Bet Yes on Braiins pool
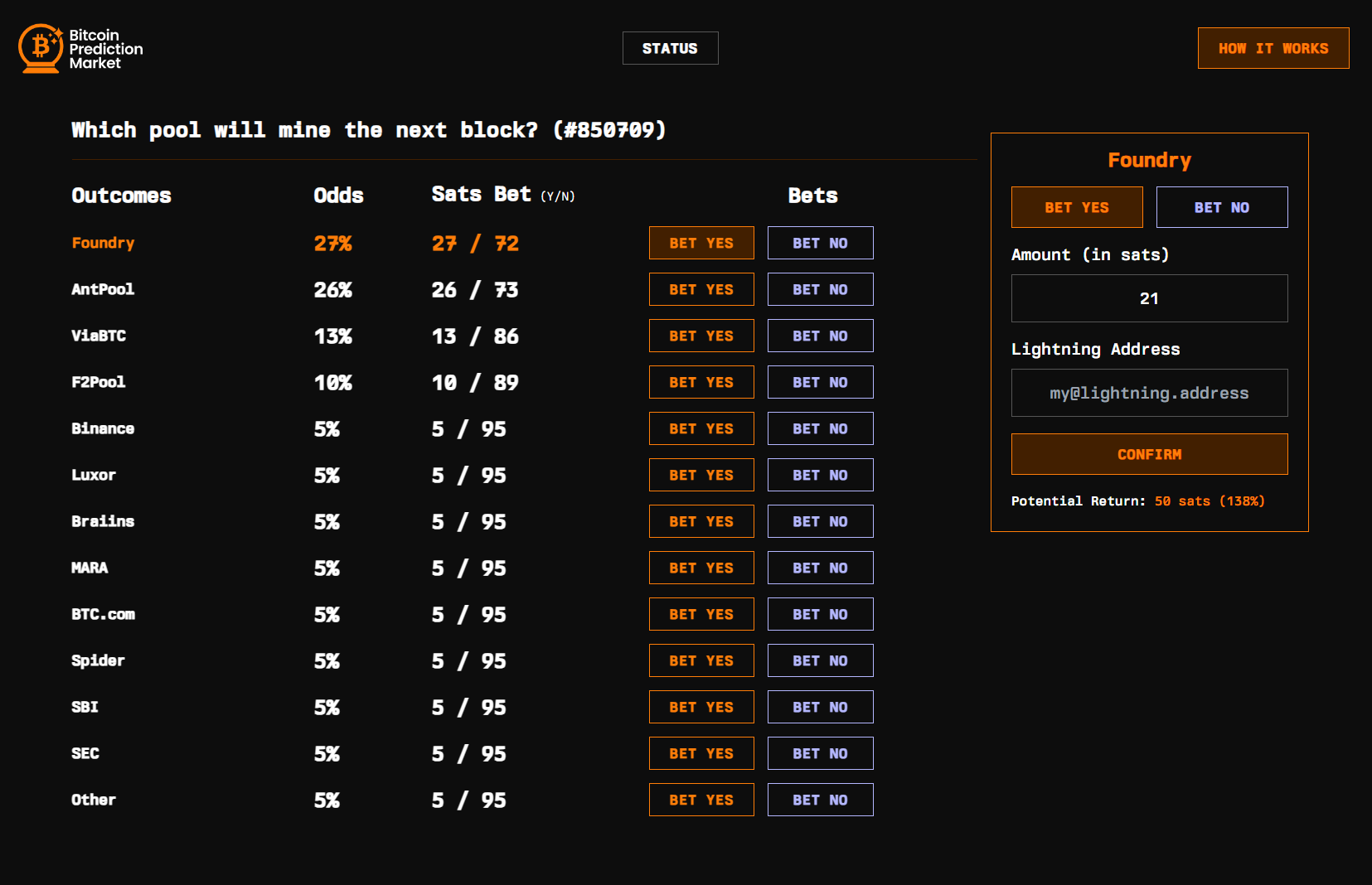Image resolution: width=1372 pixels, height=885 pixels. 701,521
